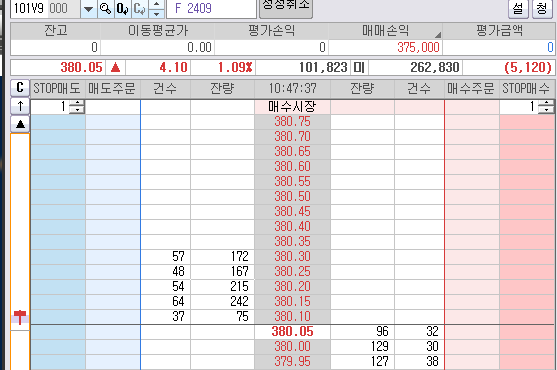Viewport: 557px width, 370px height.
Task: Click the 'STOP매수' column header
Action: coord(526,88)
